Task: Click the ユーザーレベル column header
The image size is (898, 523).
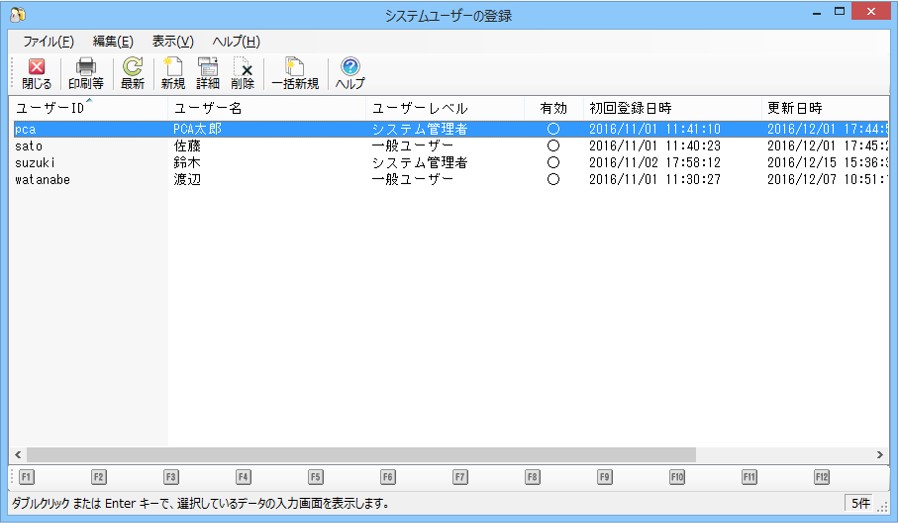Action: [419, 108]
